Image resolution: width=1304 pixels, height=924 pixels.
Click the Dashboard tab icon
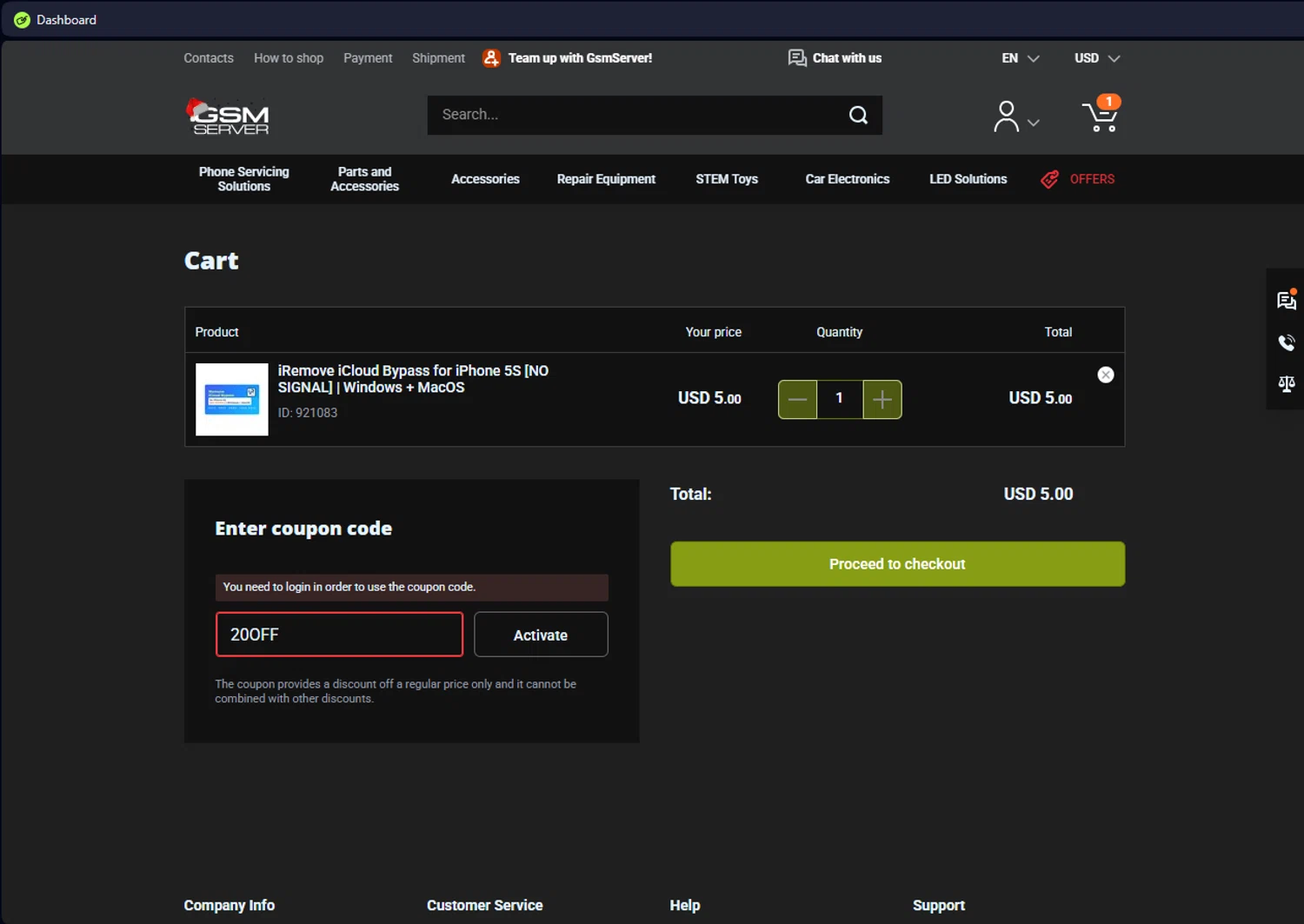22,20
